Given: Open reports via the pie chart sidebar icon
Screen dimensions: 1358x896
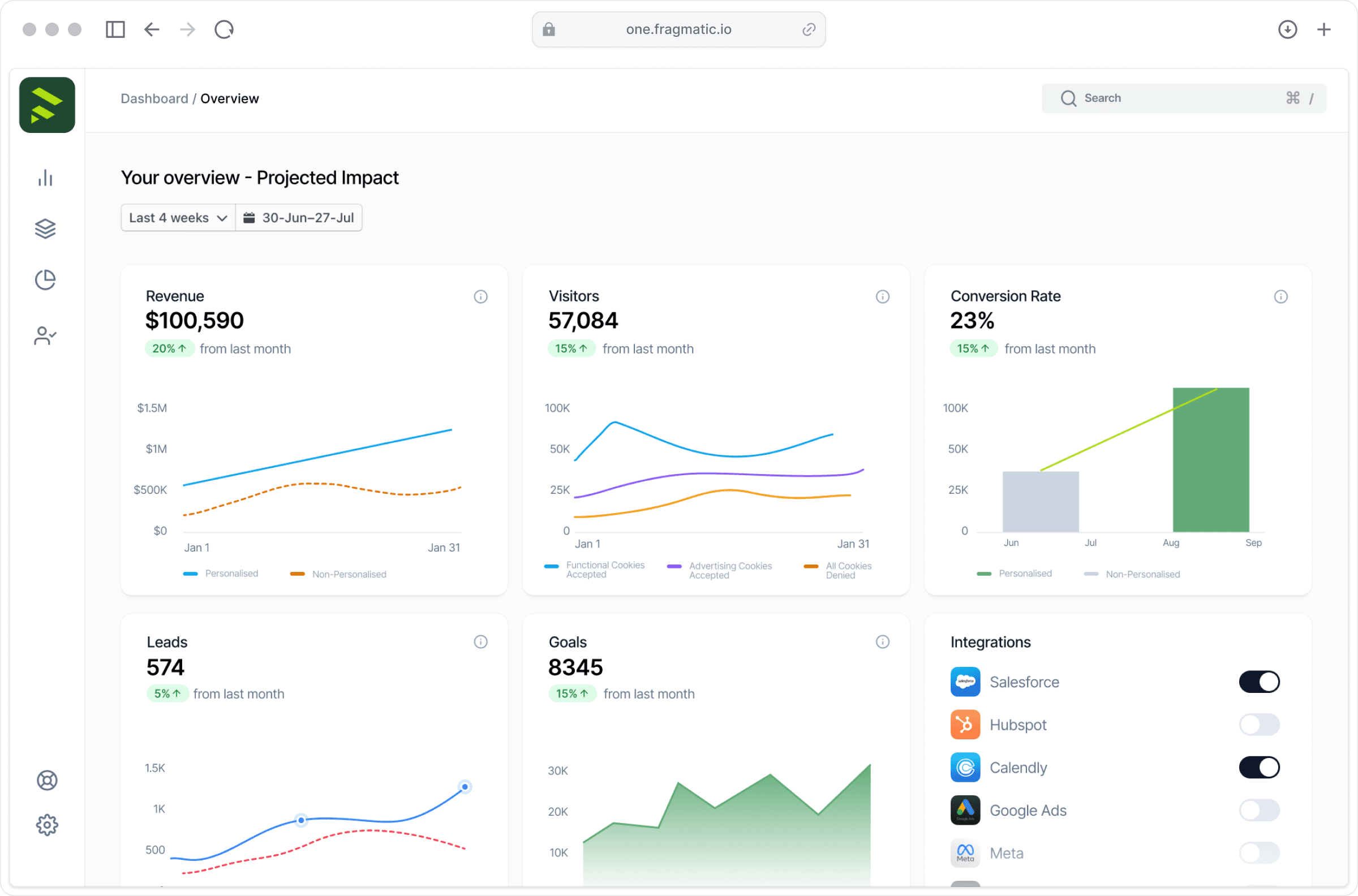Looking at the screenshot, I should [x=46, y=279].
